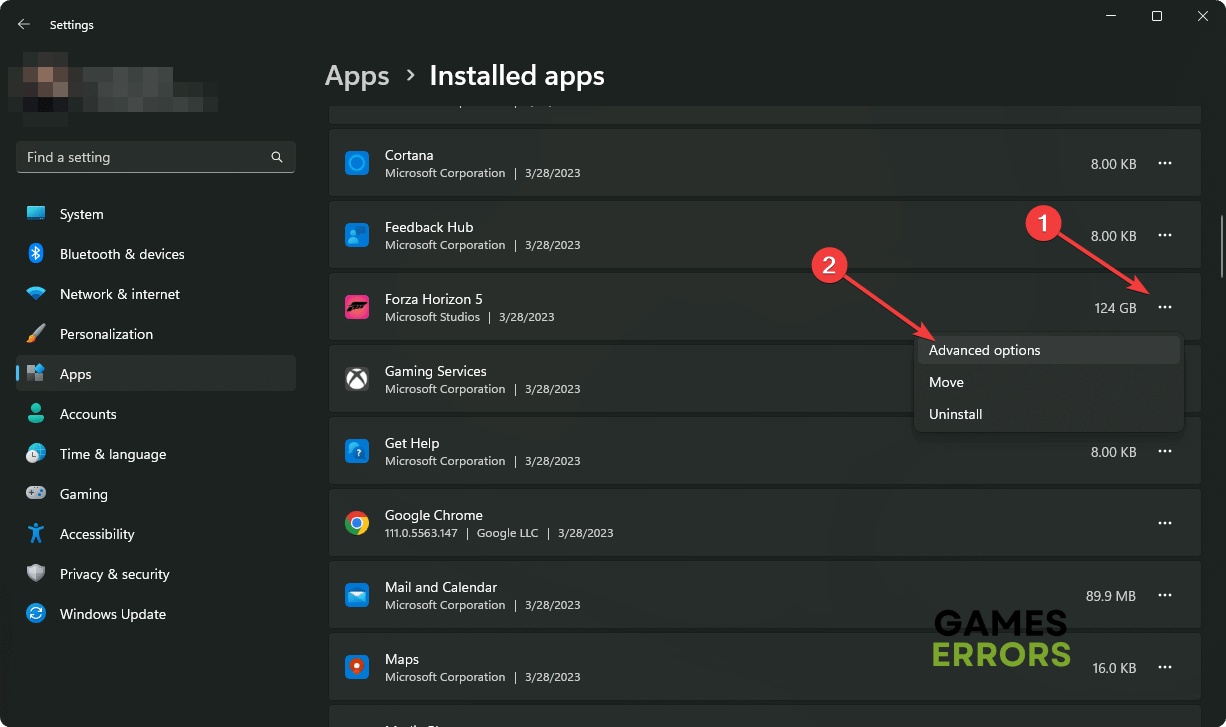Open more options for Cortana
The image size is (1226, 727).
point(1164,163)
